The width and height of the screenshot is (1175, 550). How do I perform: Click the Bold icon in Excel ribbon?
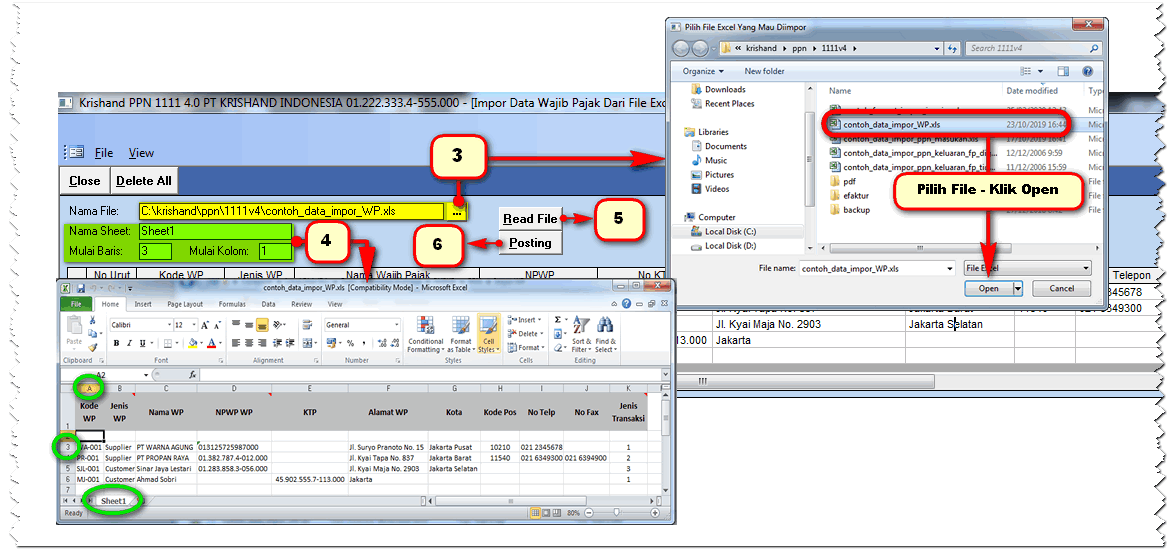[x=116, y=343]
